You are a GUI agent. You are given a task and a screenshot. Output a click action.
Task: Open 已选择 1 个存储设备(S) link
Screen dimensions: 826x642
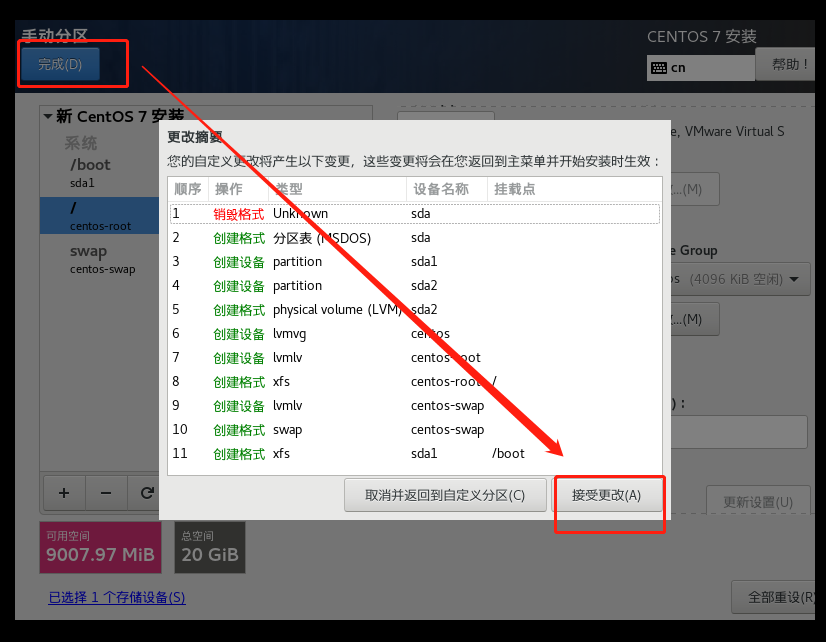117,597
